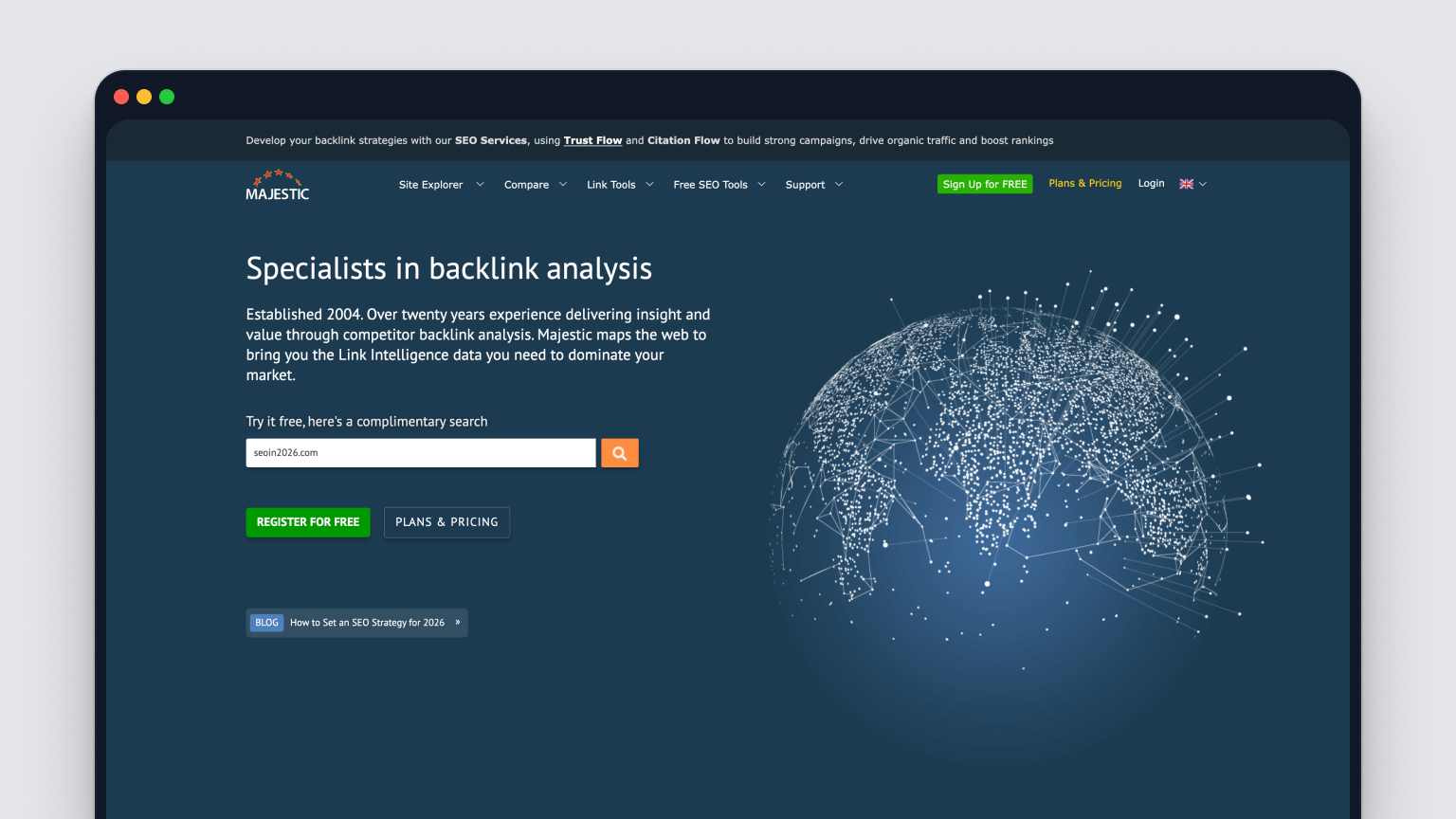Expand the Link Tools dropdown

pyautogui.click(x=618, y=184)
